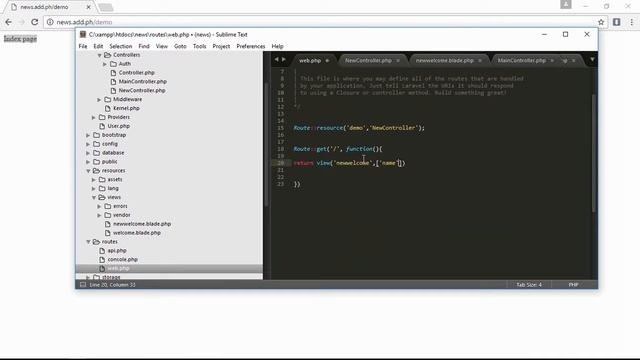Expand the Auth folder
The width and height of the screenshot is (640, 360).
point(105,64)
